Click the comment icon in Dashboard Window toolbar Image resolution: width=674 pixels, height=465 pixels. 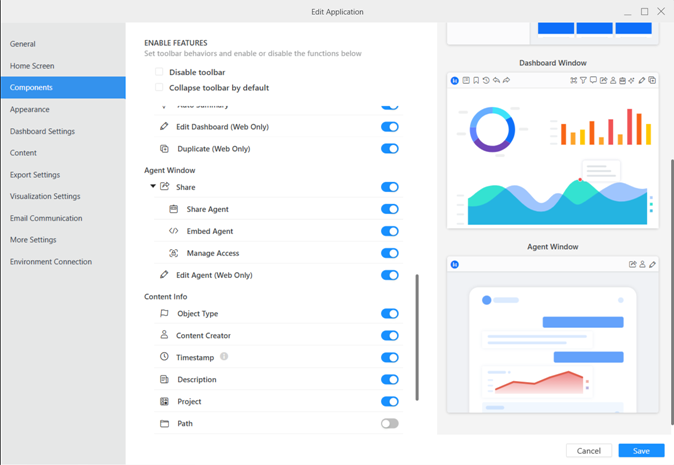tap(593, 81)
